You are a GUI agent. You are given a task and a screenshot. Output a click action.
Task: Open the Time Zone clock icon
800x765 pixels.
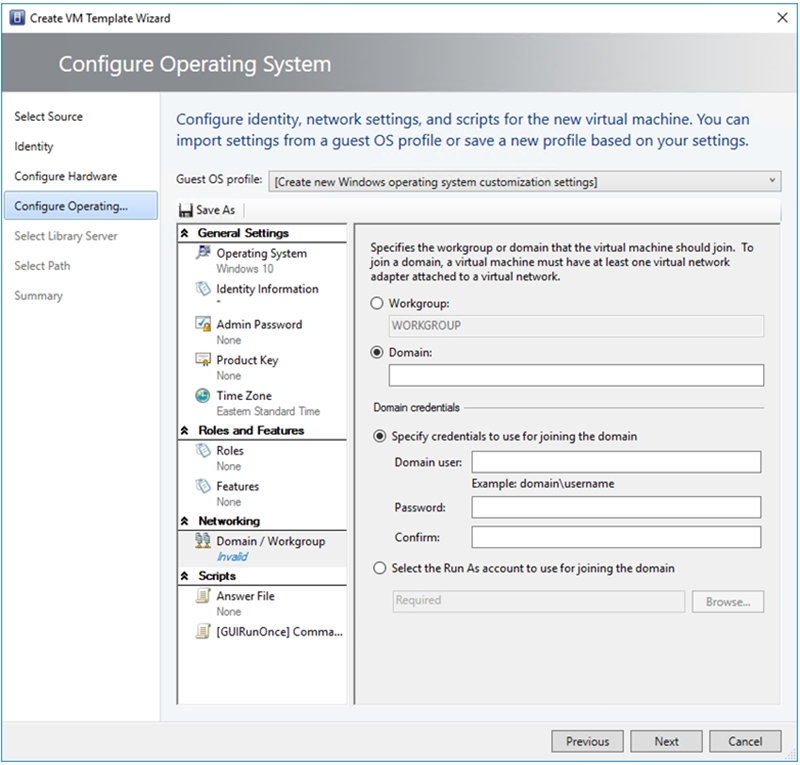pyautogui.click(x=202, y=395)
